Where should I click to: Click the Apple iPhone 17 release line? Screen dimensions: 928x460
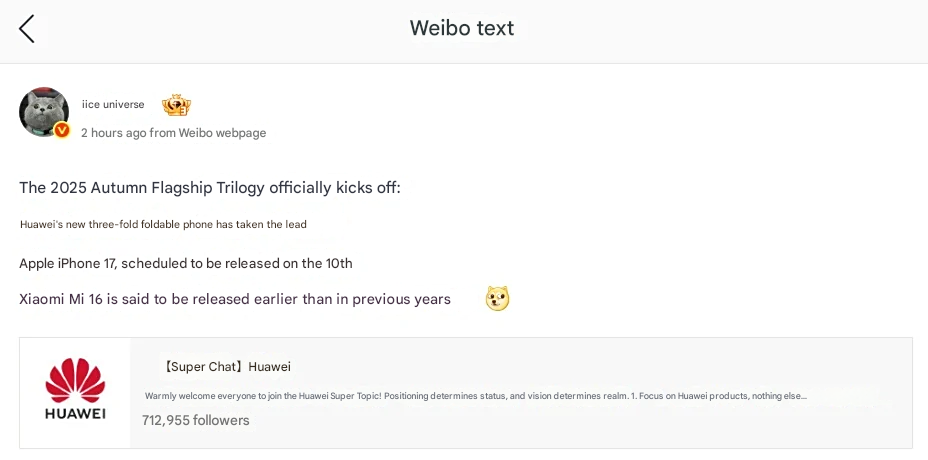point(186,263)
